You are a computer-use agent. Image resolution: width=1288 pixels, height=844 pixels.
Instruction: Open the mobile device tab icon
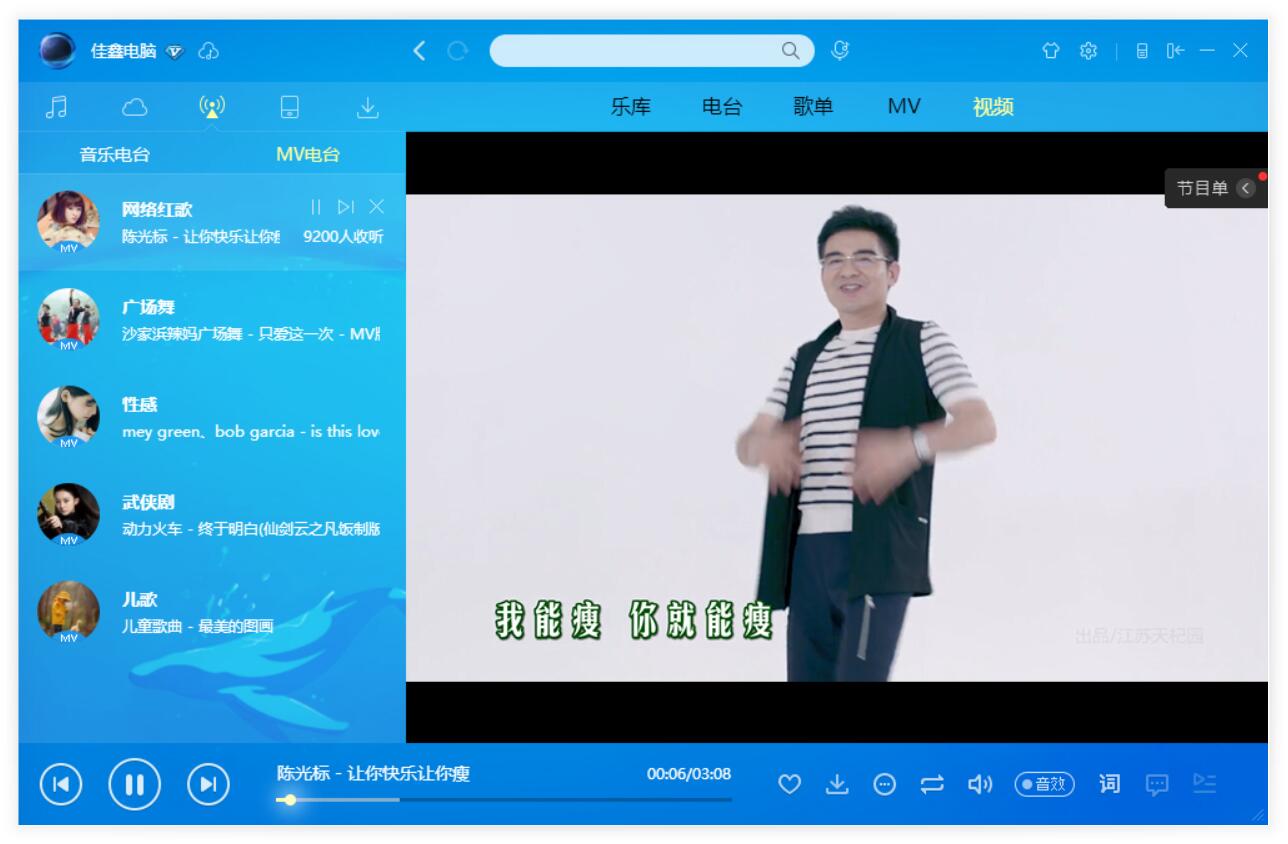(289, 107)
